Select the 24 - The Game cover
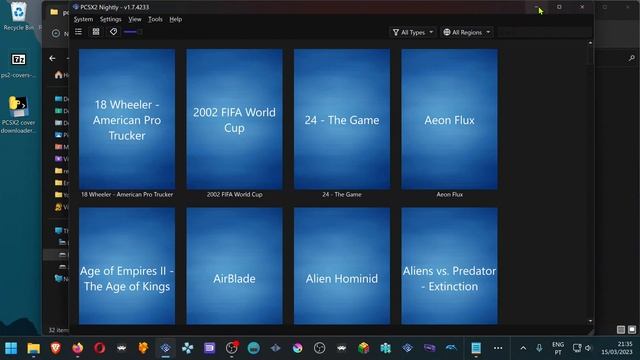 (342, 119)
